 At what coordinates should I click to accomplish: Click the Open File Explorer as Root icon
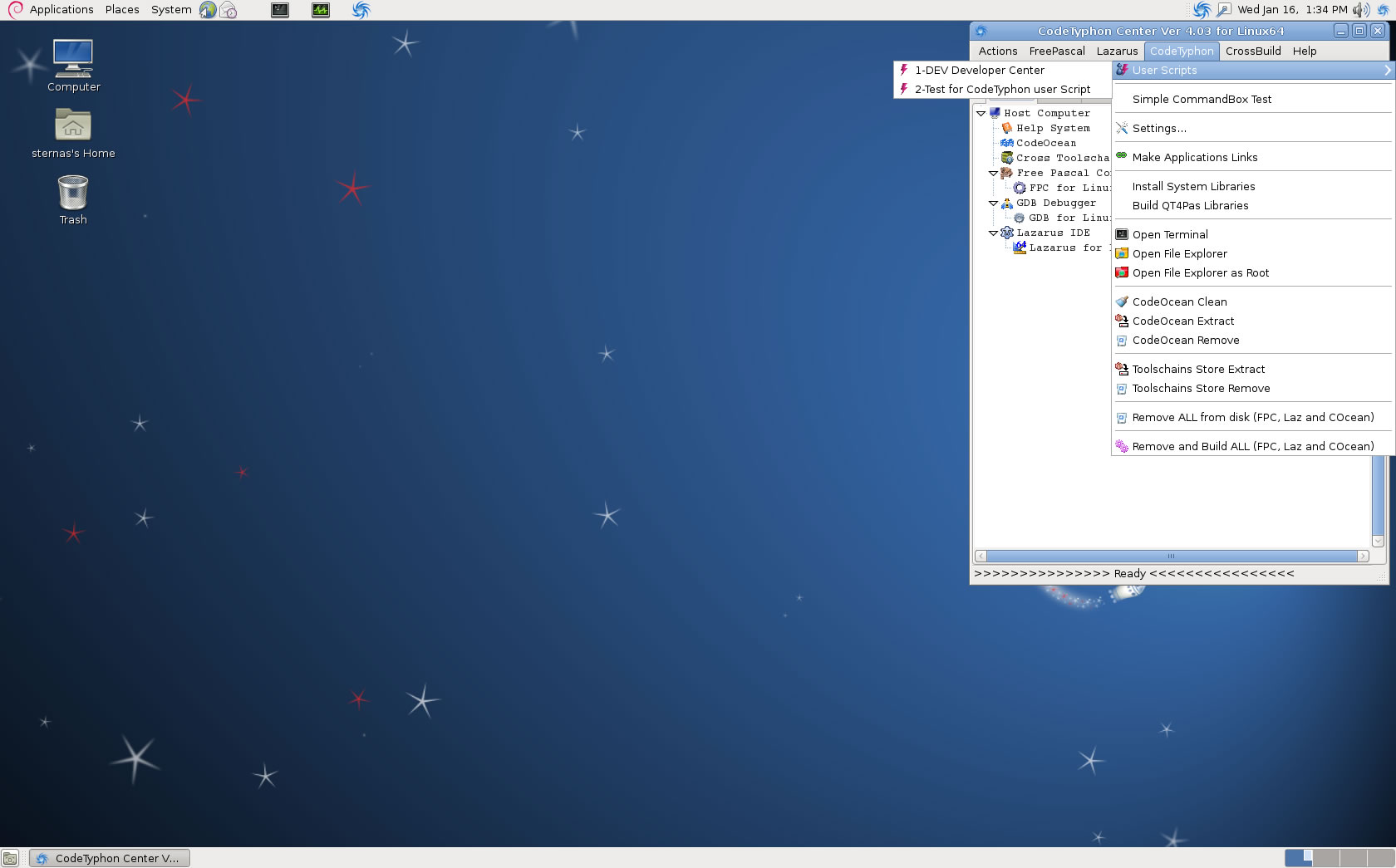point(1122,272)
